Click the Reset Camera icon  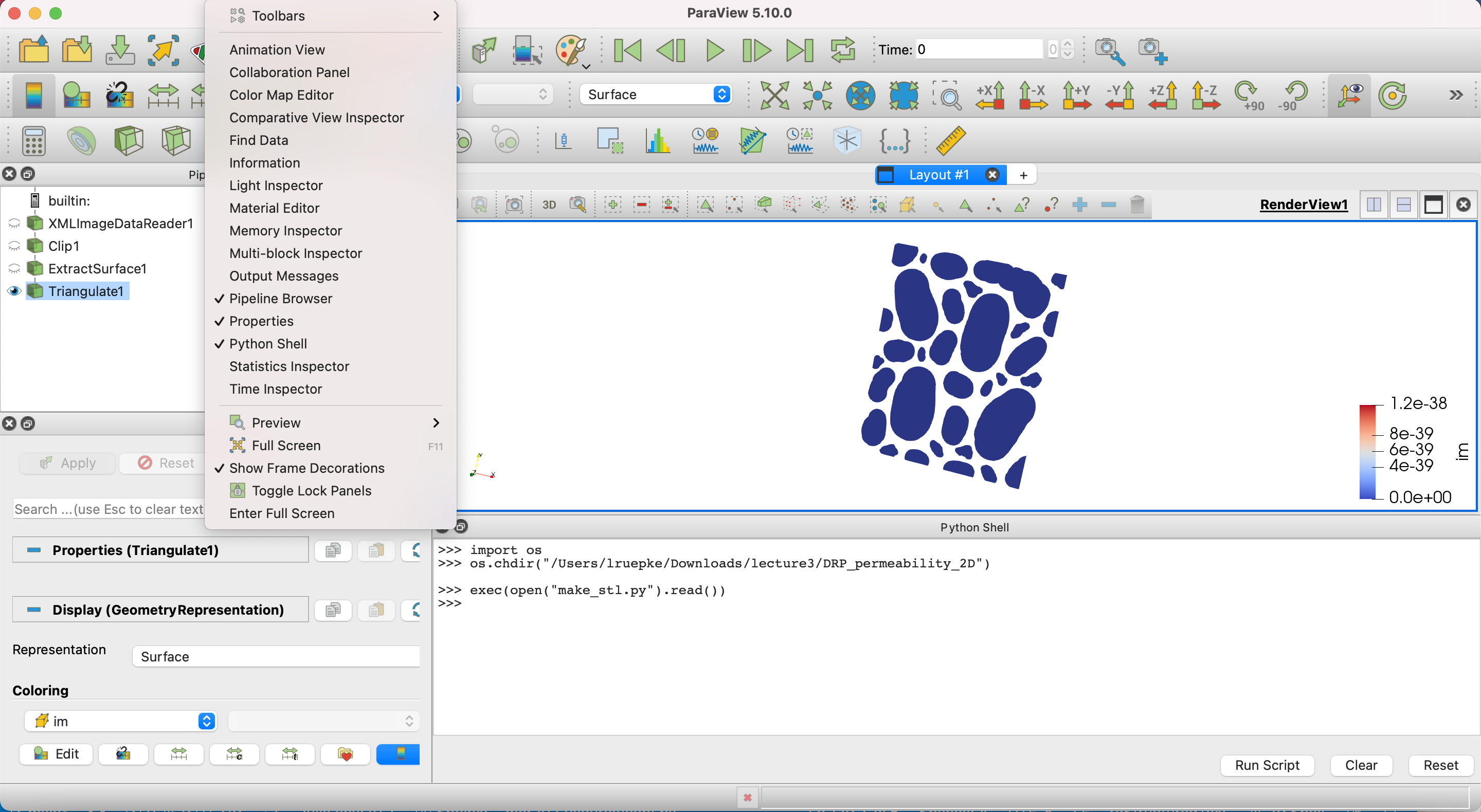(774, 94)
